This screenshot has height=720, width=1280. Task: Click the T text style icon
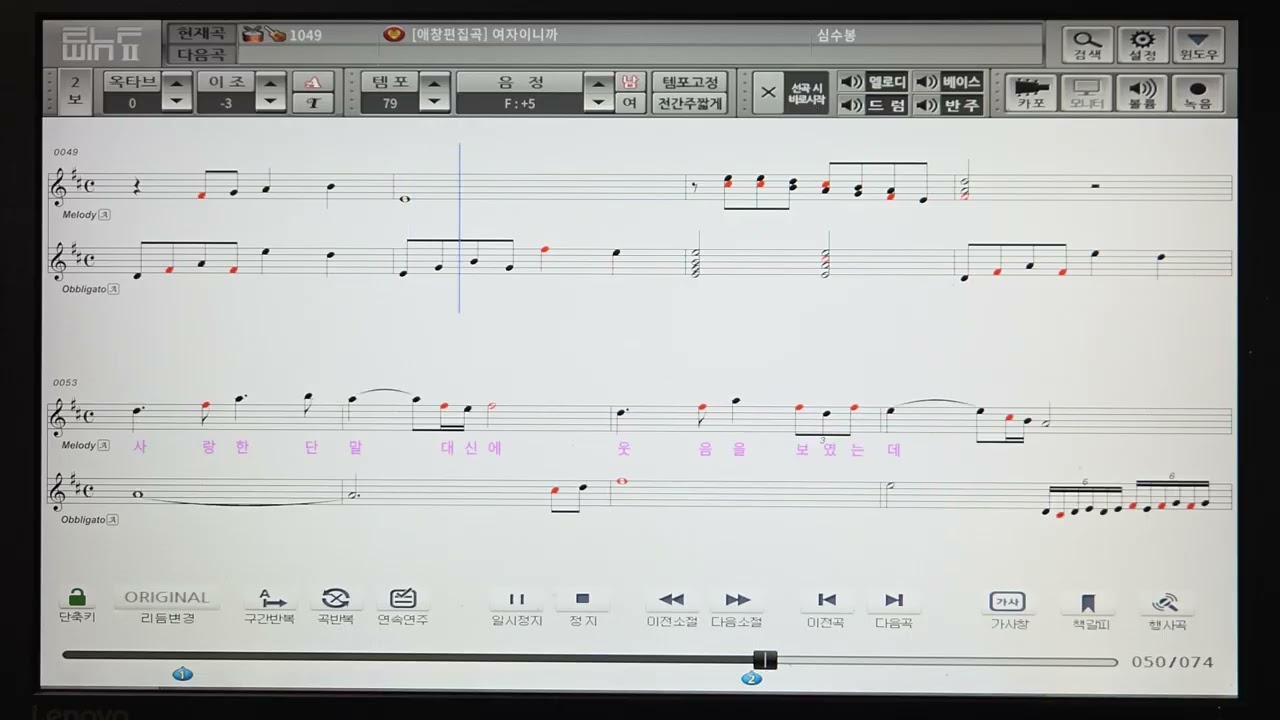[313, 103]
